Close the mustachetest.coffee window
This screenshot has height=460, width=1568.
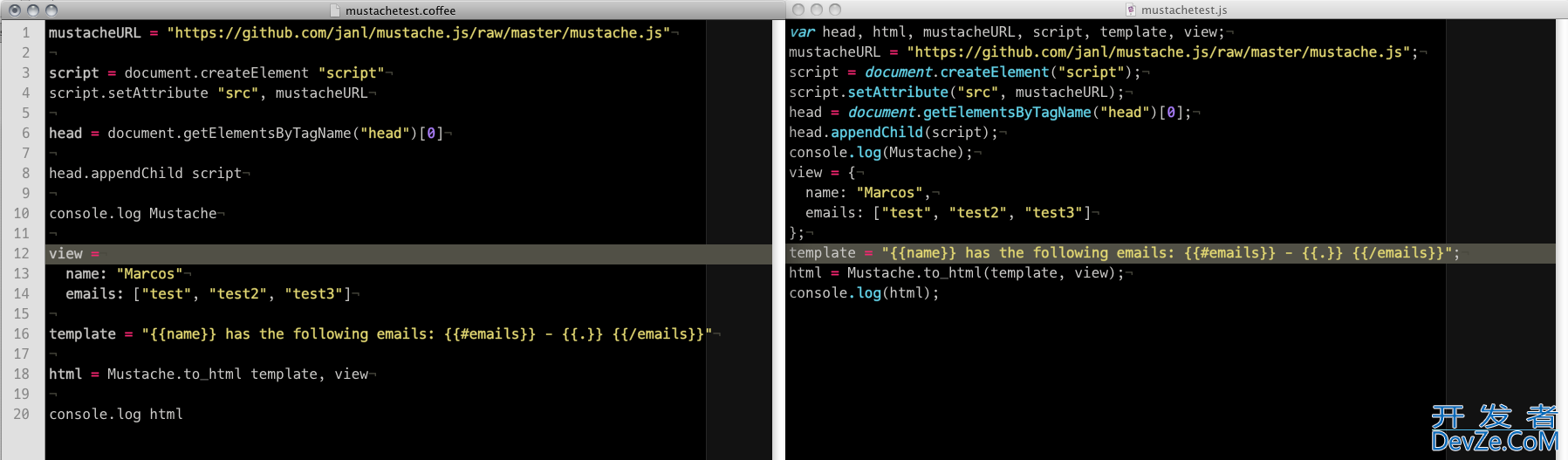(15, 10)
